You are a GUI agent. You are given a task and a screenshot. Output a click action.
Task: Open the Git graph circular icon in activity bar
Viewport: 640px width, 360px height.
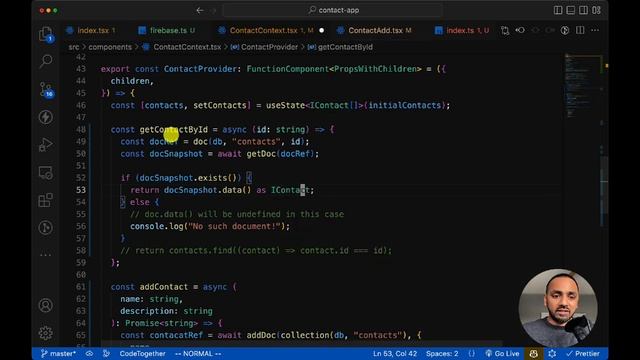[x=46, y=227]
